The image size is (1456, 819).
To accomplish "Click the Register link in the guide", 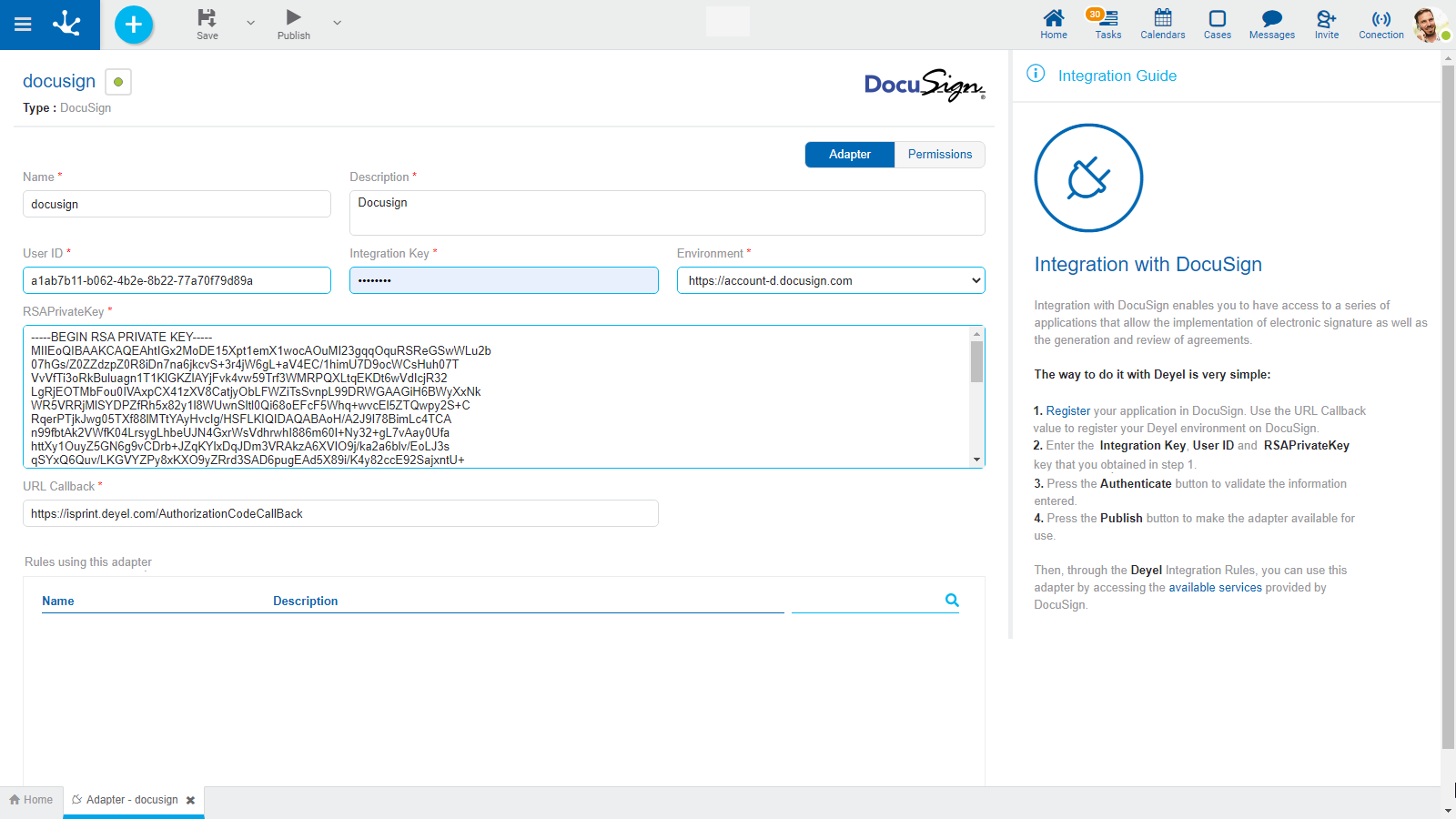I will pyautogui.click(x=1067, y=410).
